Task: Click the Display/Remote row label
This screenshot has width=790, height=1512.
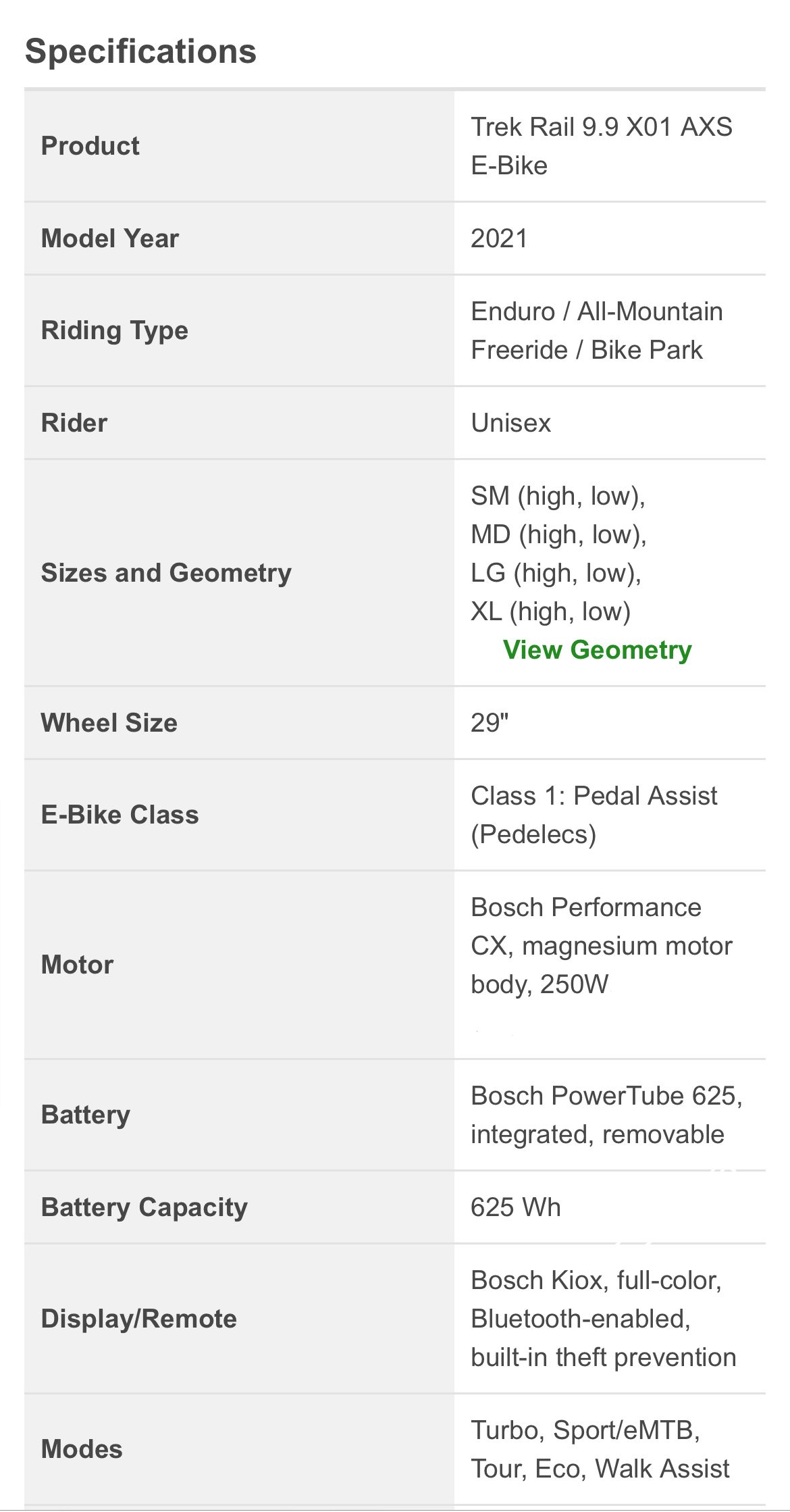Action: tap(139, 1319)
